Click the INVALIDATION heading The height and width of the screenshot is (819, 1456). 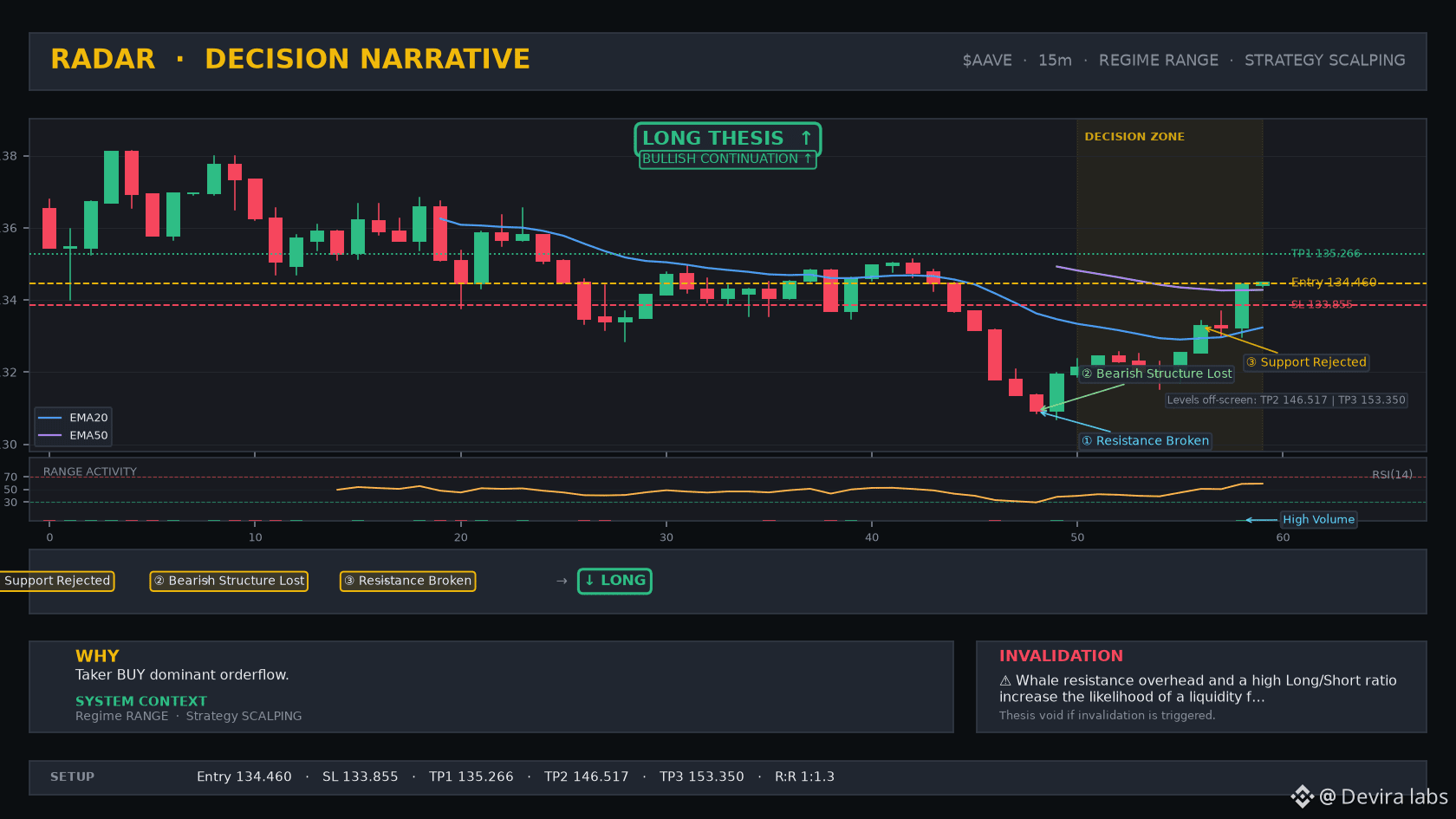point(1061,656)
